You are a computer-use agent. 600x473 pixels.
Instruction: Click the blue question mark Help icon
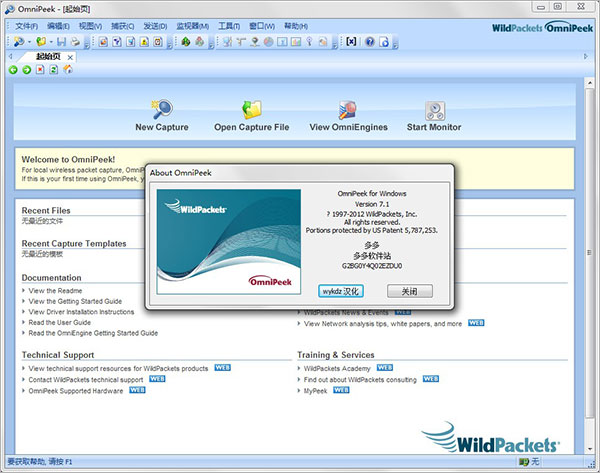(x=370, y=42)
